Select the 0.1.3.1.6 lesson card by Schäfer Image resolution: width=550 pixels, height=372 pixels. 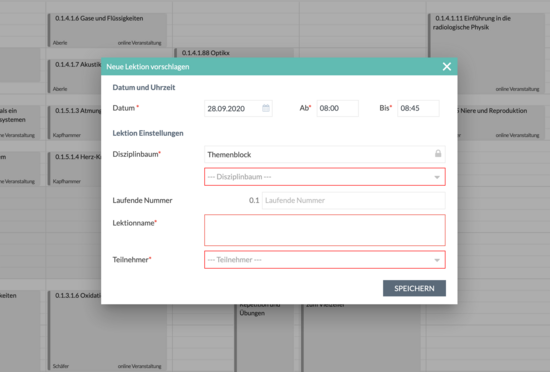(74, 330)
